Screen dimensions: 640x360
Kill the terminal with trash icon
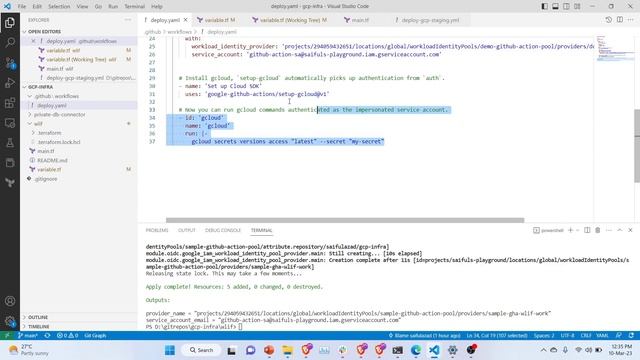tap(598, 230)
